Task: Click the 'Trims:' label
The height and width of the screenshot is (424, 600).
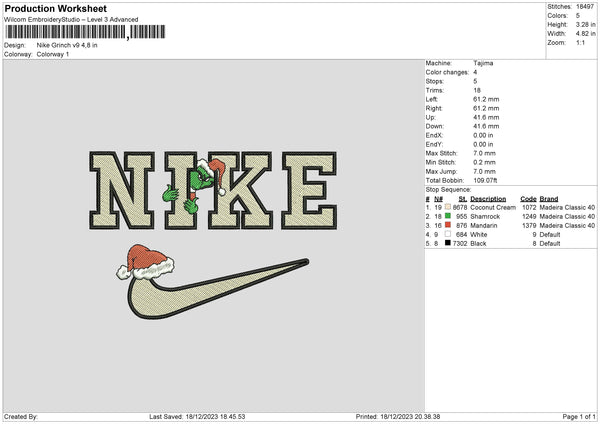Action: (x=435, y=90)
